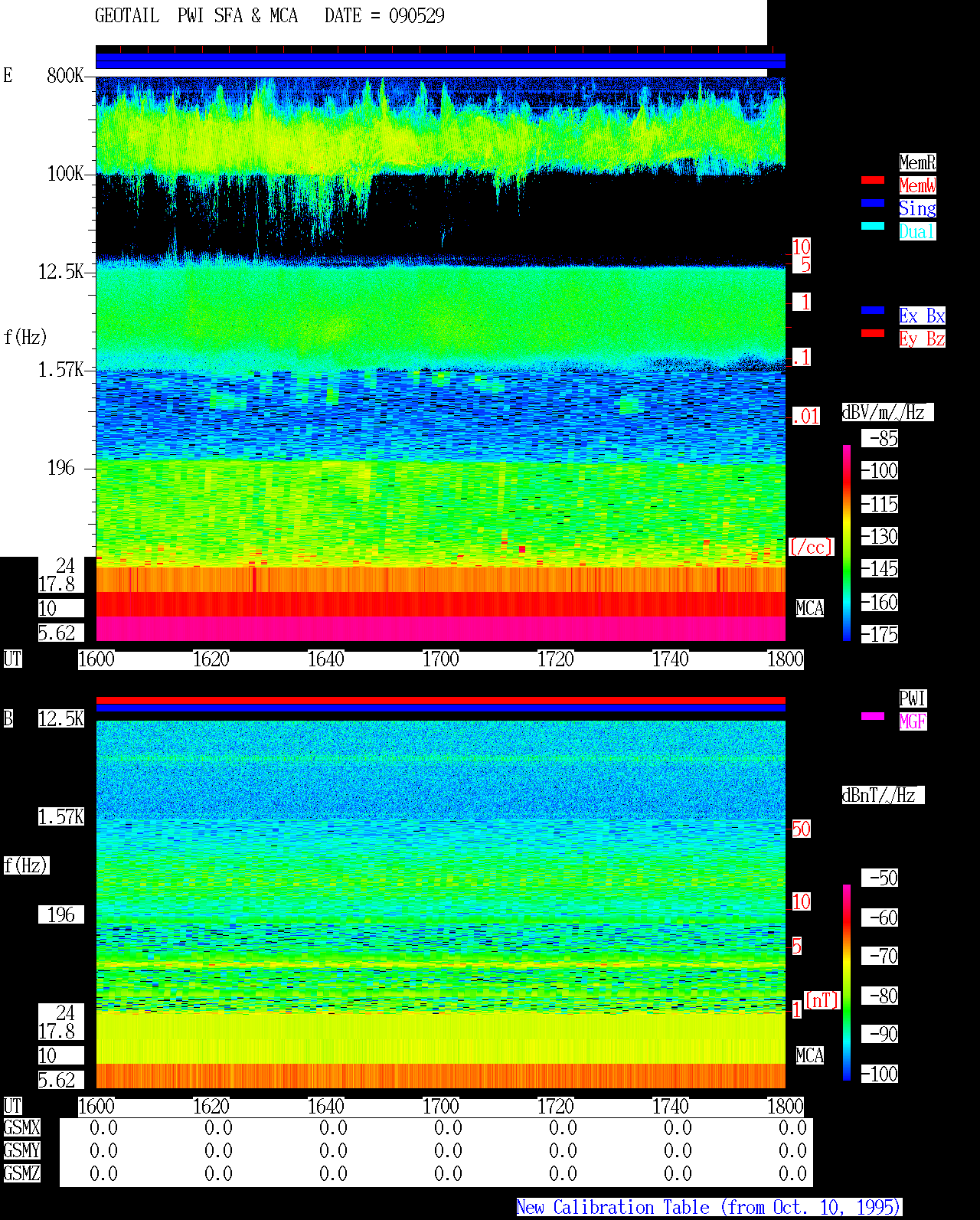Click the 1700 UT tick below E panel
The height and width of the screenshot is (1220, 980).
point(441,659)
